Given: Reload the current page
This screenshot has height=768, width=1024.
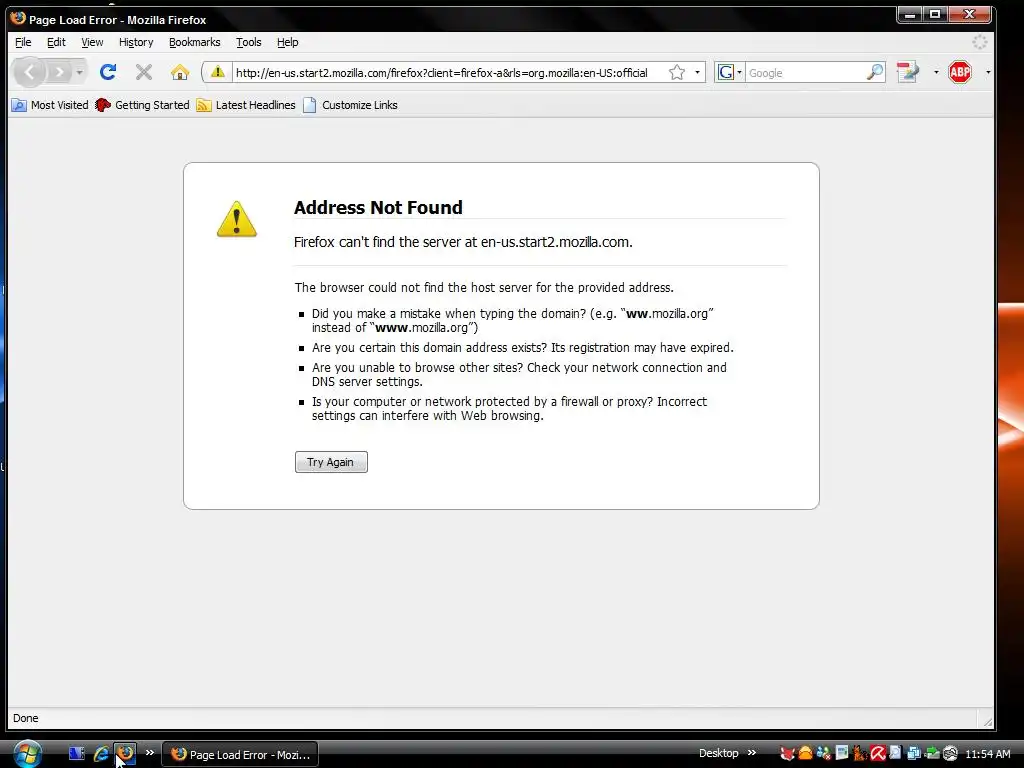Looking at the screenshot, I should (108, 72).
